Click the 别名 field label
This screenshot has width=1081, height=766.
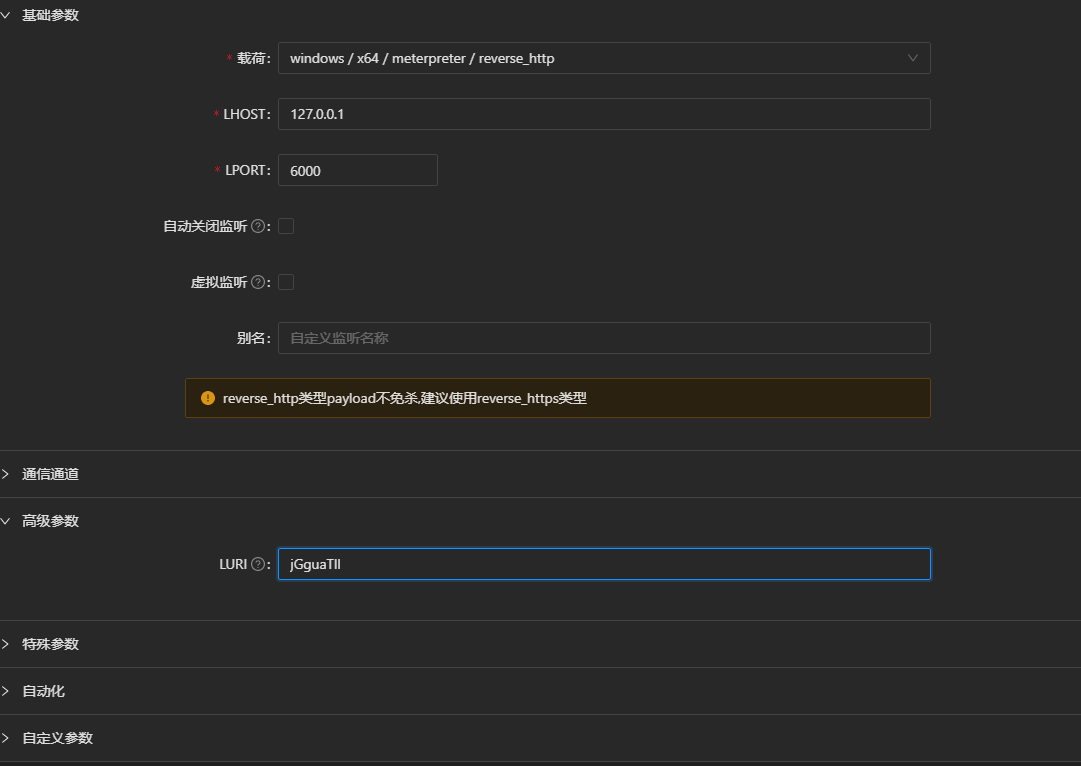tap(252, 338)
